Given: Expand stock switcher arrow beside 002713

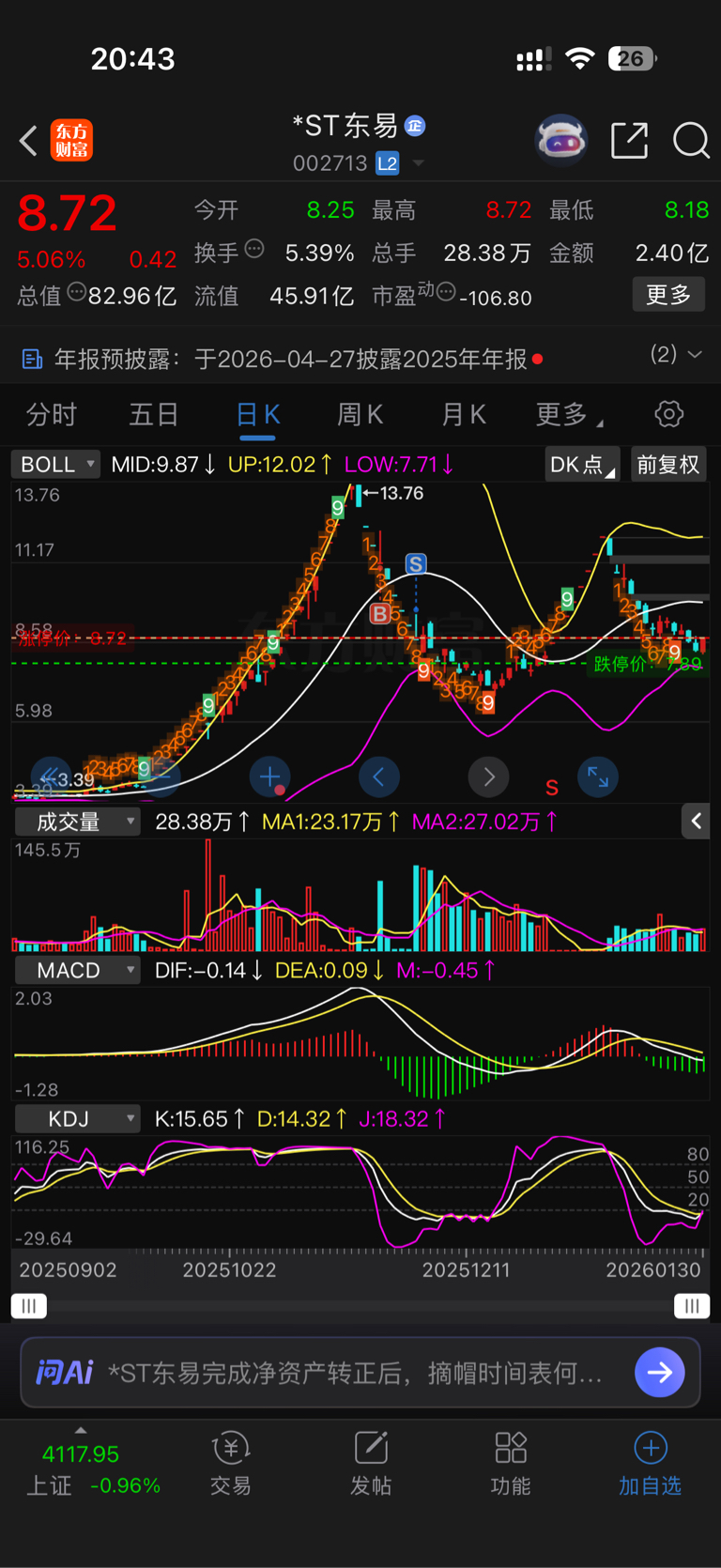Looking at the screenshot, I should 419,163.
